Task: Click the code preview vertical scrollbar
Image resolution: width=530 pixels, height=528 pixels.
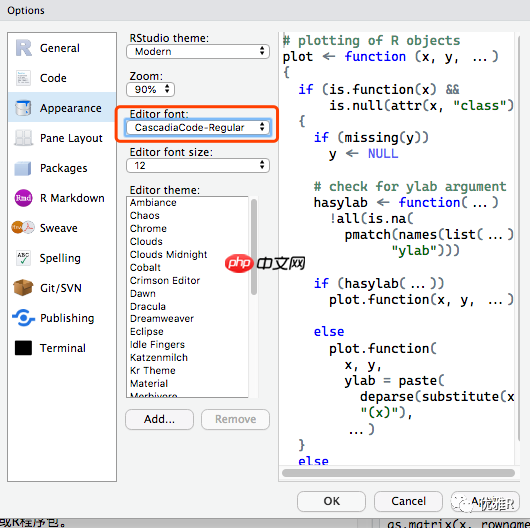Action: (x=518, y=237)
